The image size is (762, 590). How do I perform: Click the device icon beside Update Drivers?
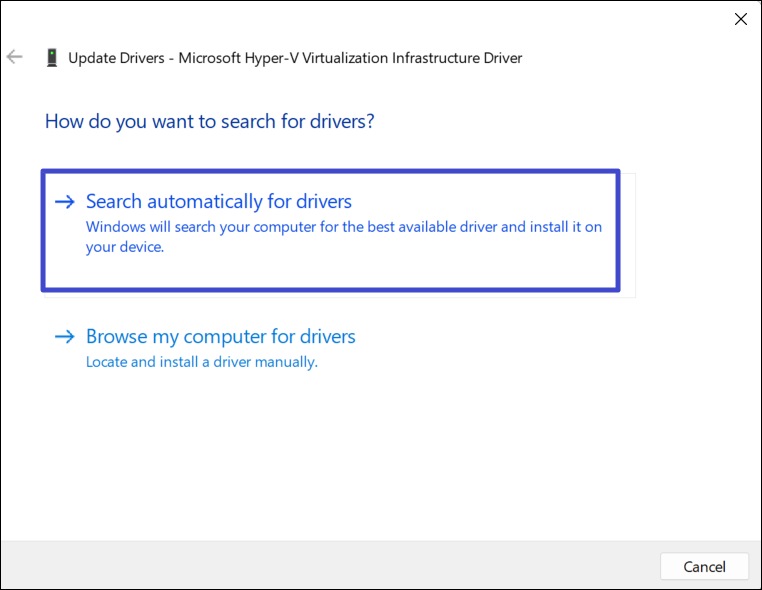pyautogui.click(x=51, y=57)
